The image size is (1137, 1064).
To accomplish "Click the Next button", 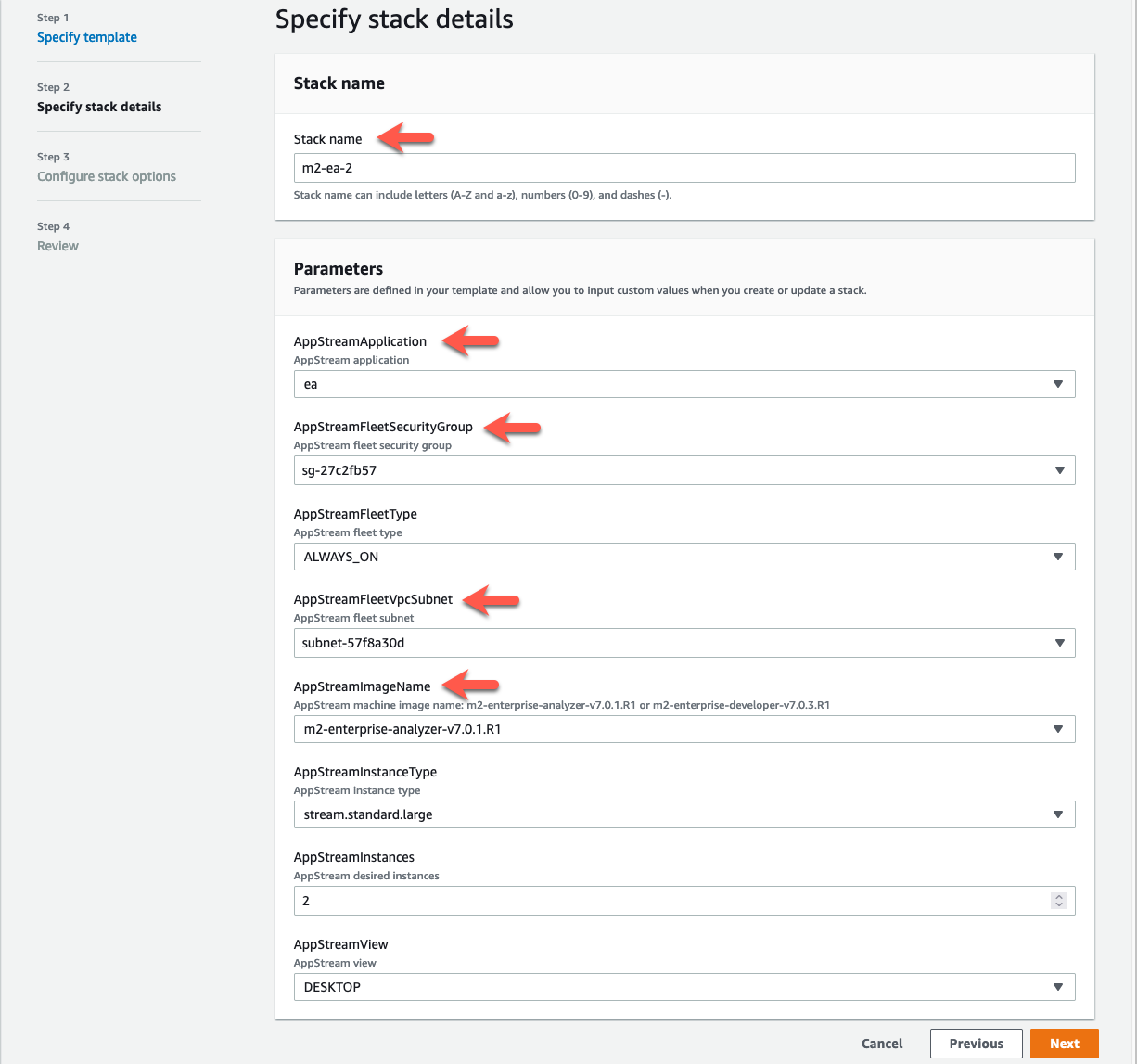I will point(1064,1043).
